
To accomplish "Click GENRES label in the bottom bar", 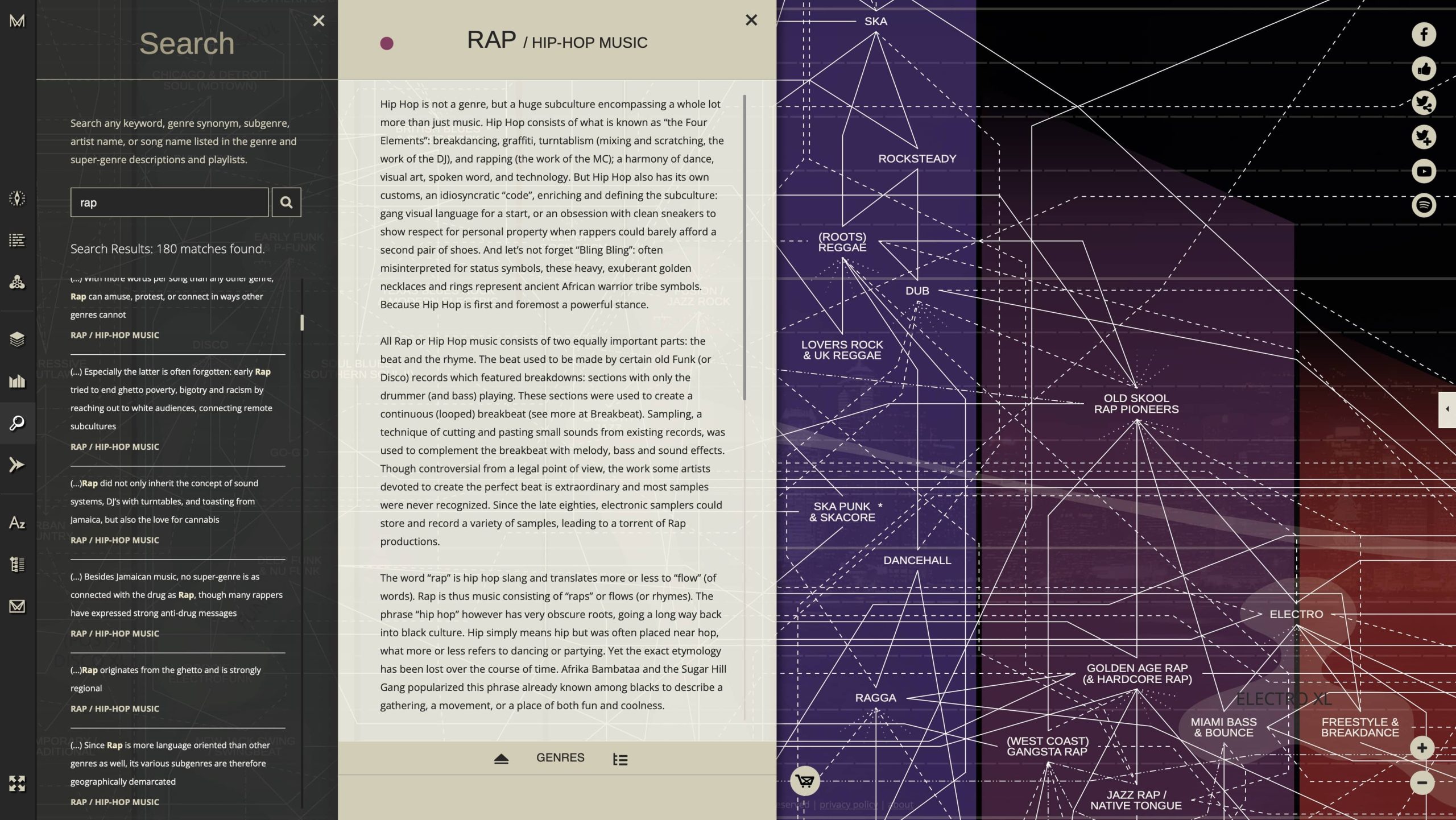I will [560, 758].
